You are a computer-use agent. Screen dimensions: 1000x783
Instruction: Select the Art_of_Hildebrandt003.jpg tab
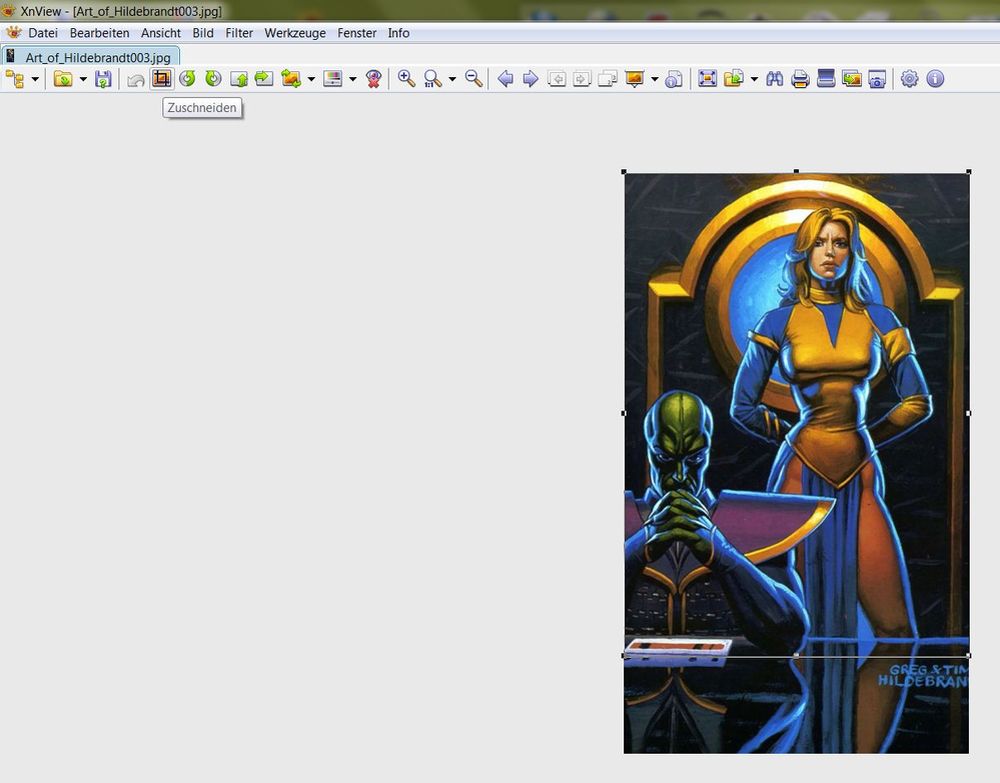[91, 57]
